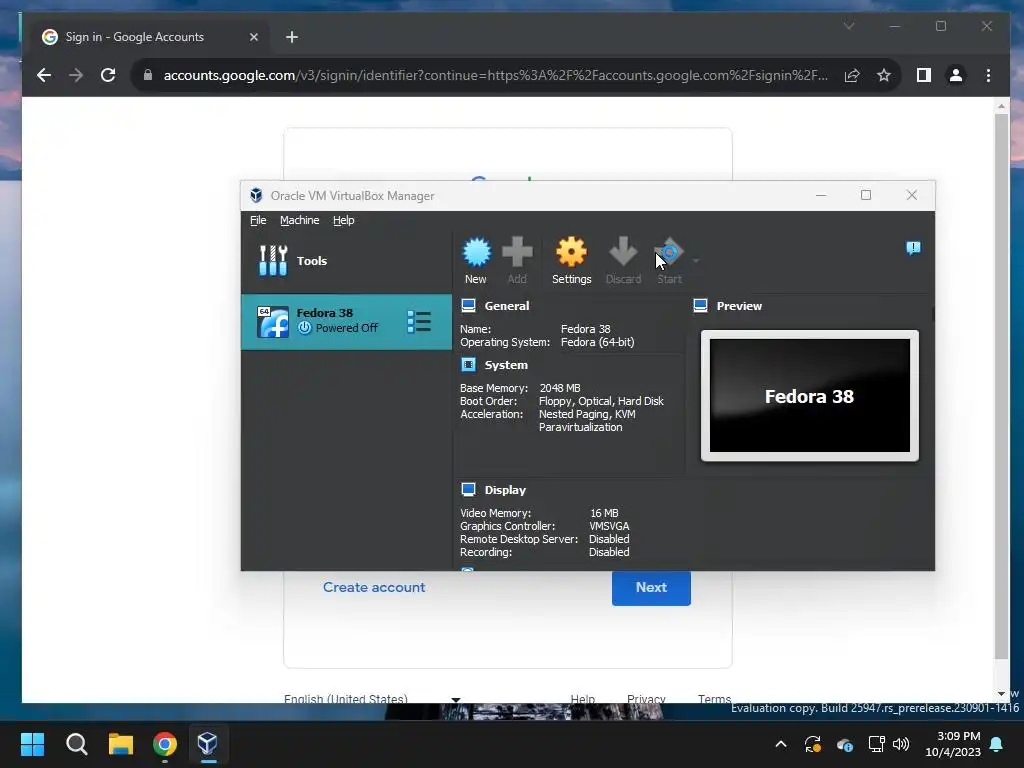Click the Add machine plus icon

tap(517, 260)
